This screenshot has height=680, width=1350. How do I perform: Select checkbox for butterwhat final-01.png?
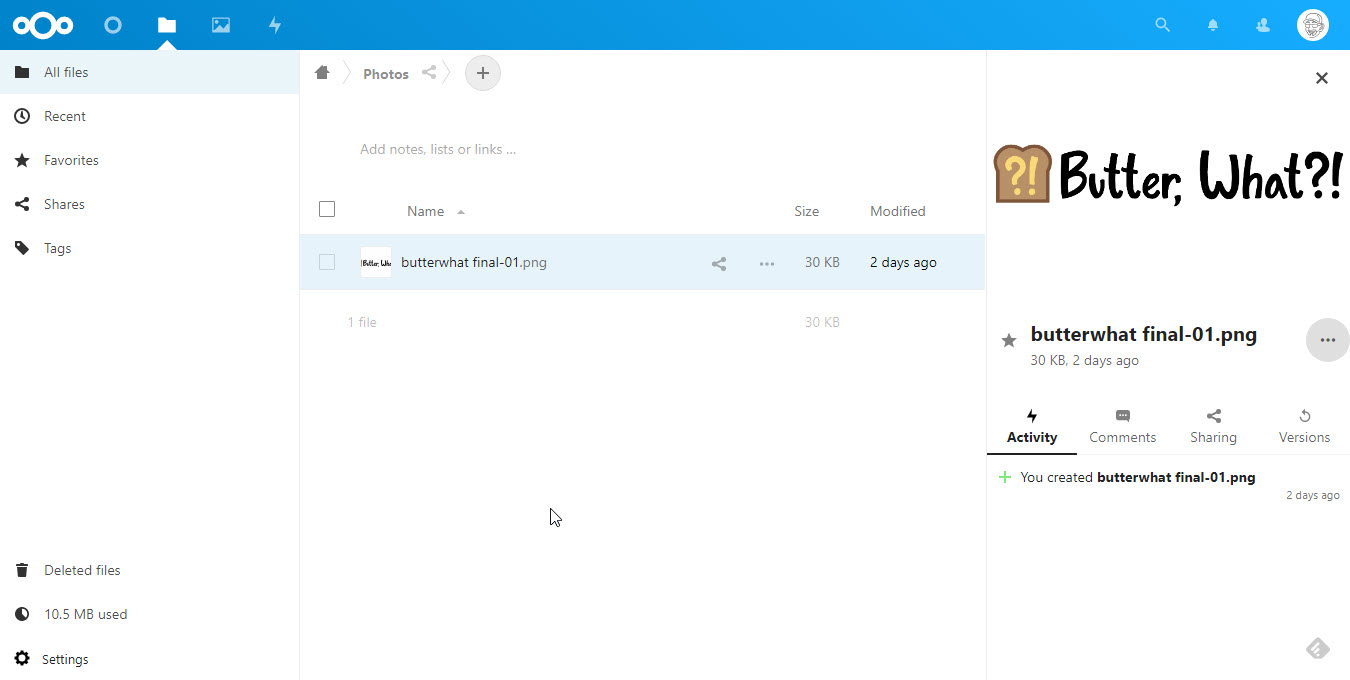click(327, 262)
